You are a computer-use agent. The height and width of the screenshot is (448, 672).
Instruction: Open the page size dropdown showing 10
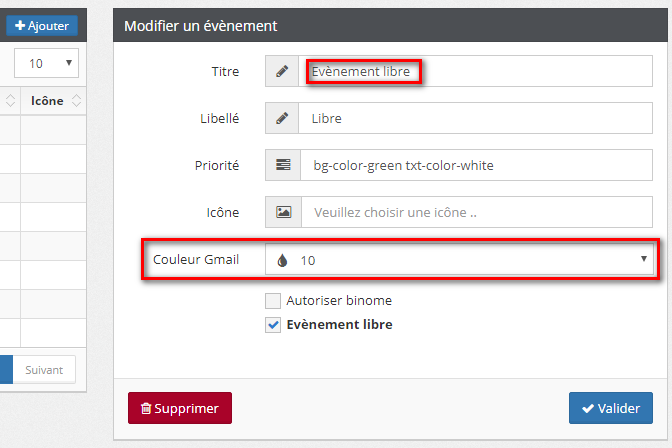pos(47,63)
